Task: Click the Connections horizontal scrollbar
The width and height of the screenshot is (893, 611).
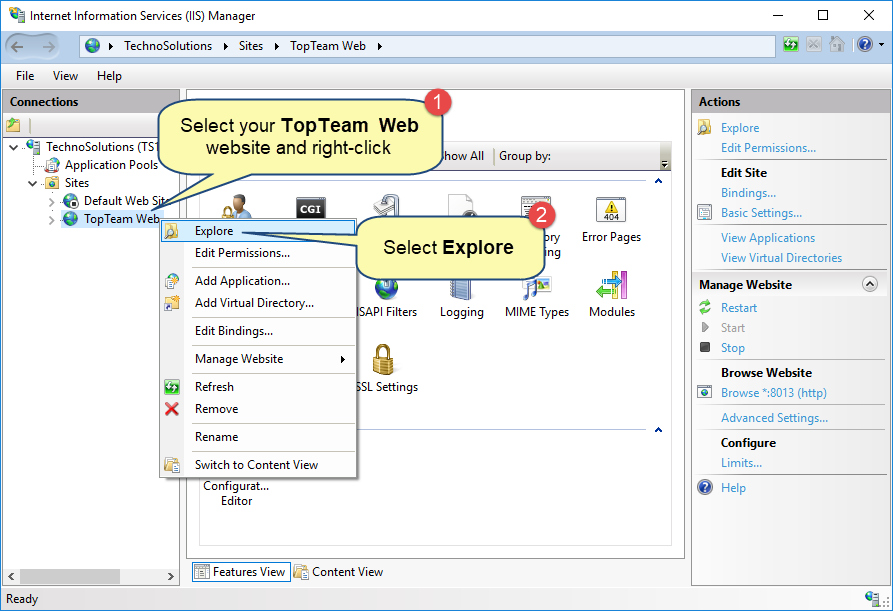Action: 69,576
